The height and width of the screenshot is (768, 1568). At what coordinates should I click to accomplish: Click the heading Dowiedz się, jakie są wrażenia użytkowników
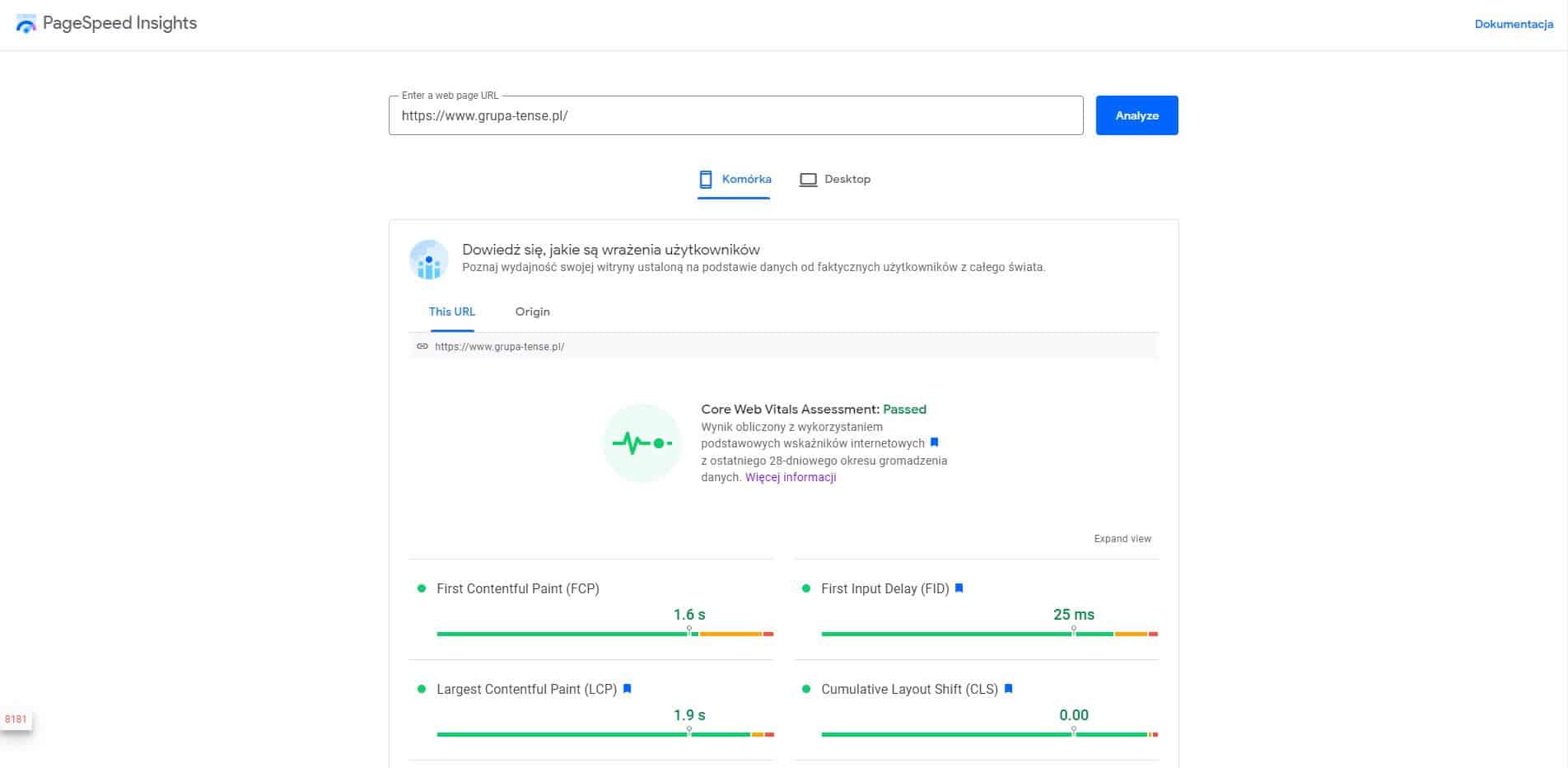pyautogui.click(x=611, y=250)
